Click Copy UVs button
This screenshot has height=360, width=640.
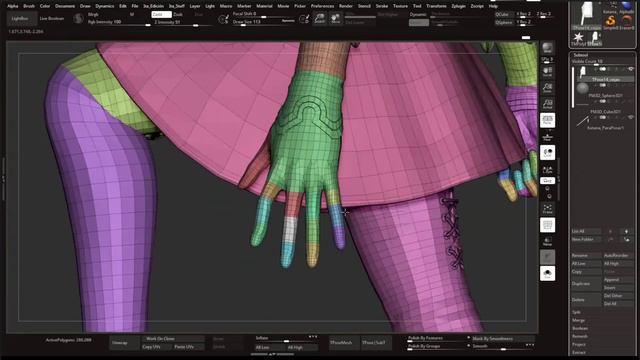(x=157, y=347)
